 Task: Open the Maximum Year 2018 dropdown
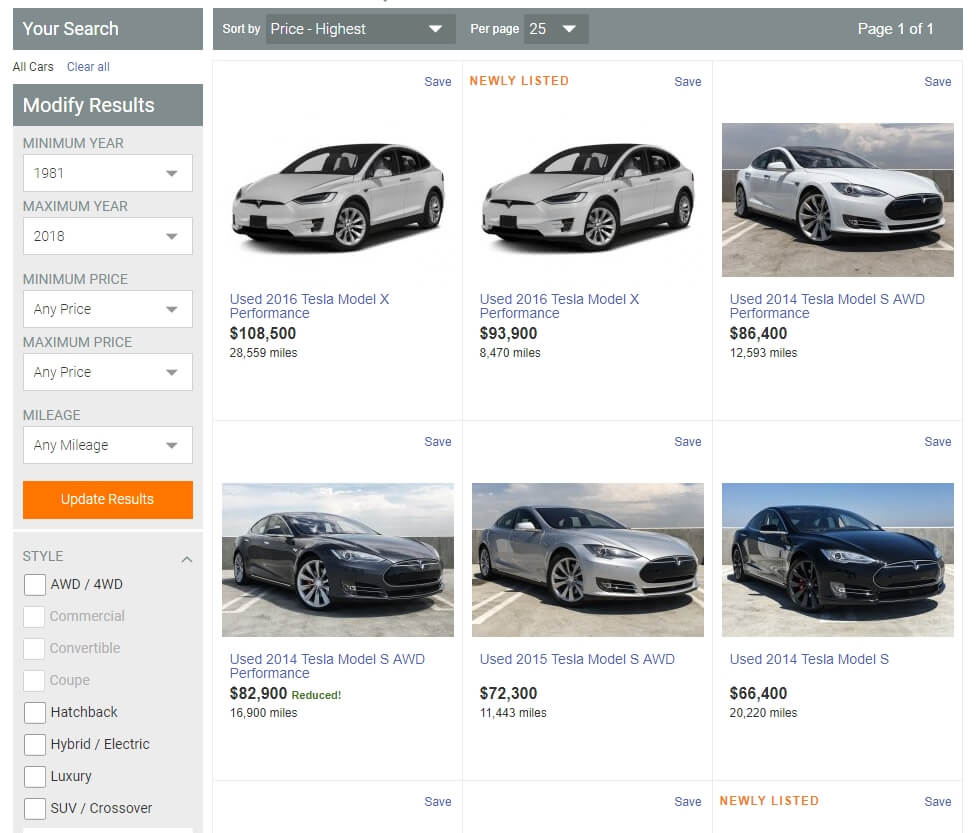click(108, 236)
